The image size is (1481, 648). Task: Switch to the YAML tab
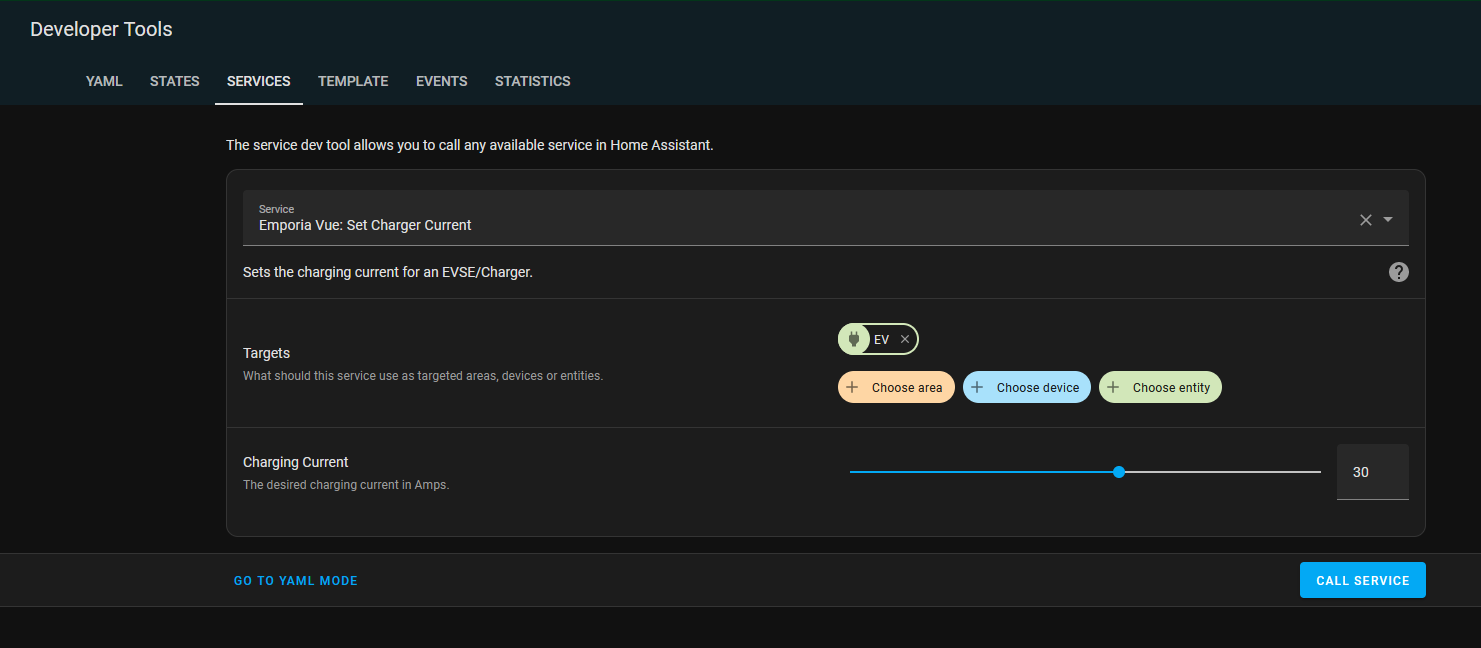click(x=104, y=81)
